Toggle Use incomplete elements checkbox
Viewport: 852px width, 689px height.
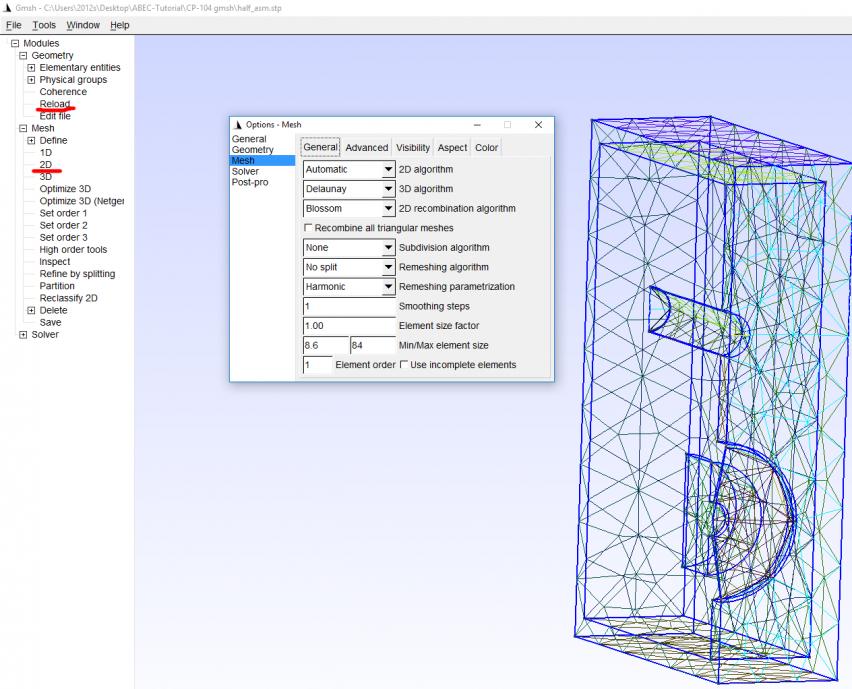(x=404, y=365)
